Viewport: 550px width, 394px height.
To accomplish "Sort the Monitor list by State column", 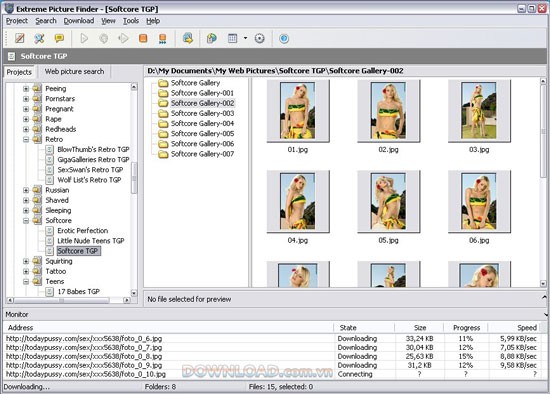I will point(364,328).
